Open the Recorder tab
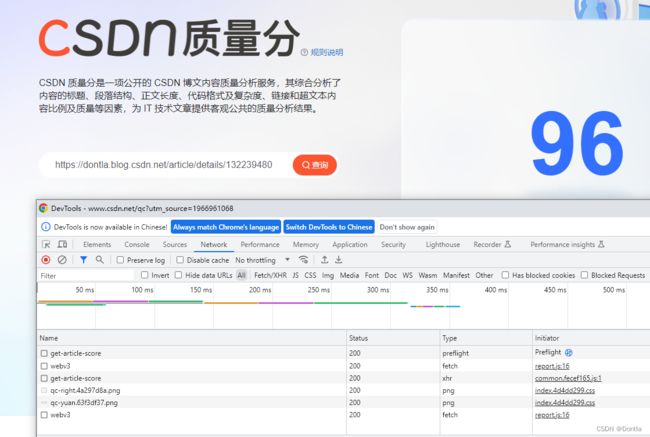 coord(492,245)
